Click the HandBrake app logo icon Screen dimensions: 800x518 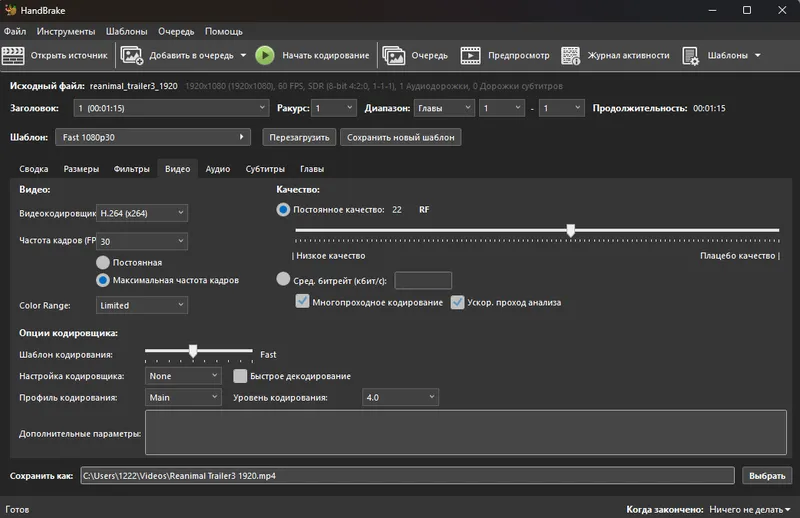(10, 10)
